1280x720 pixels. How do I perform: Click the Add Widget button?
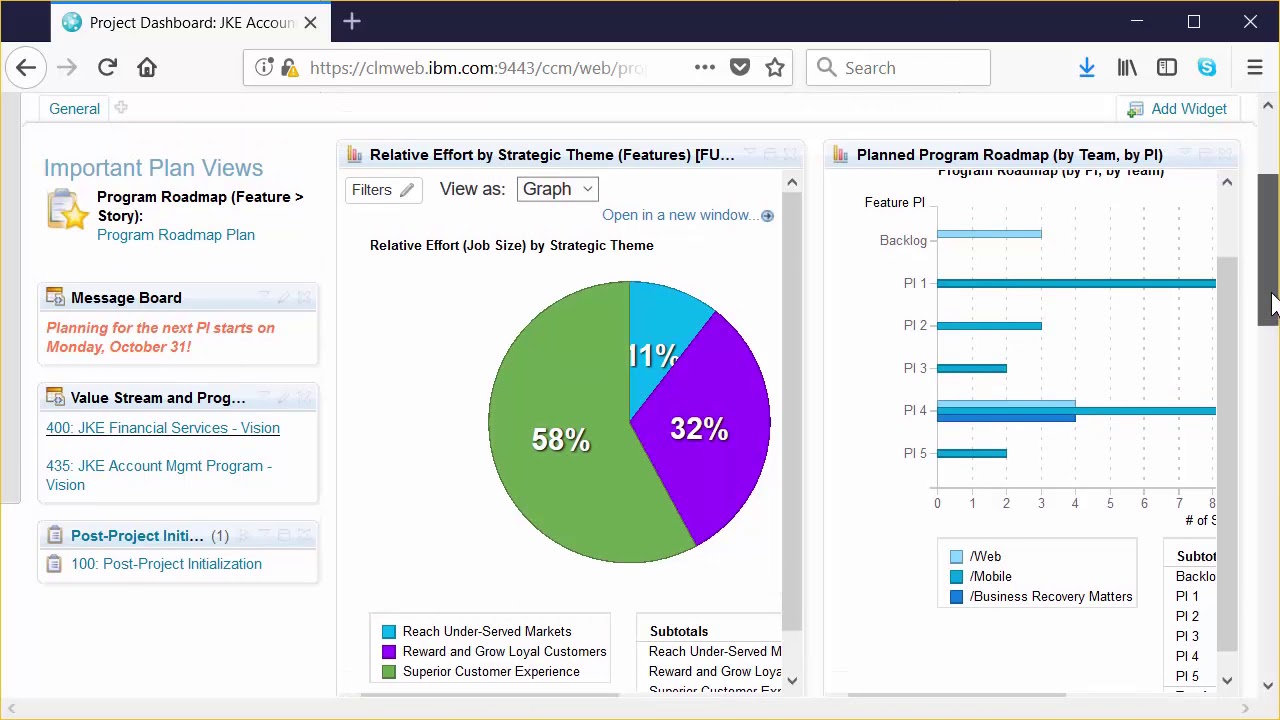[1177, 109]
